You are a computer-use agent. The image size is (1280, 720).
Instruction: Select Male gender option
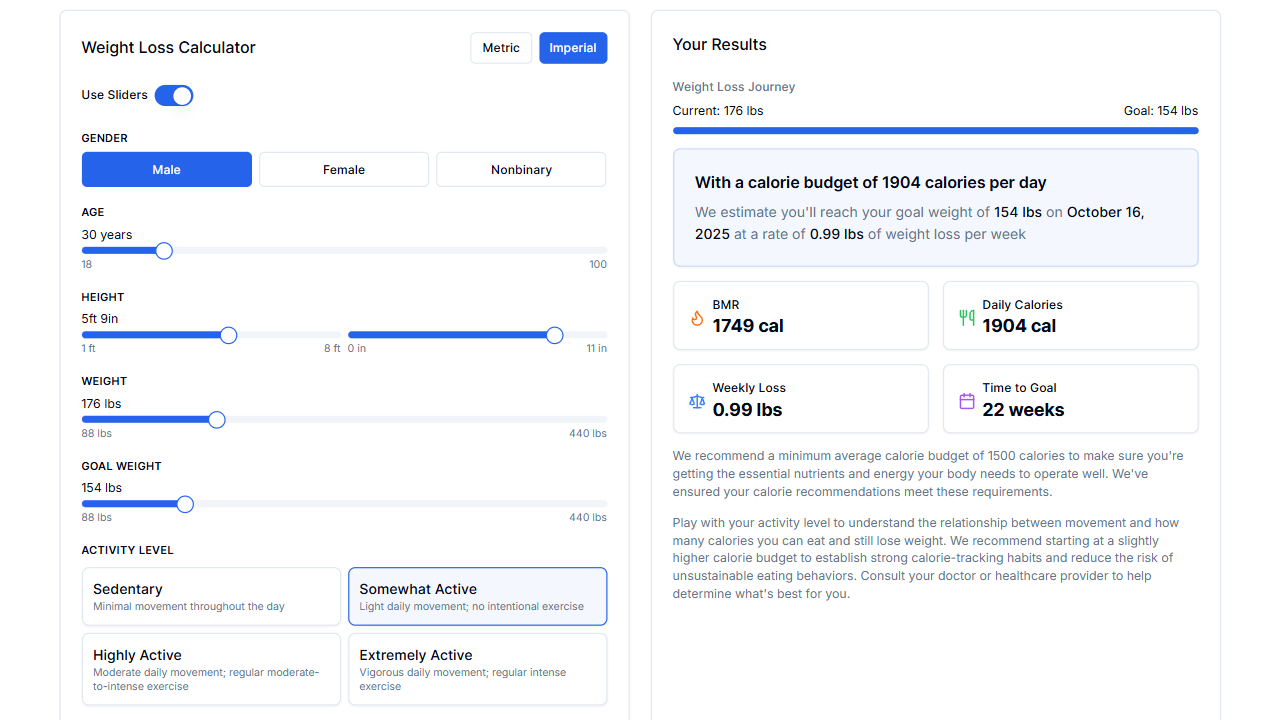click(x=167, y=170)
